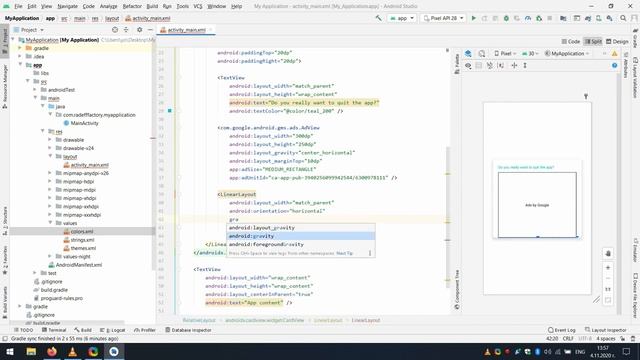
Task: Hide the Project panel with the minus icon
Action: coord(150,30)
